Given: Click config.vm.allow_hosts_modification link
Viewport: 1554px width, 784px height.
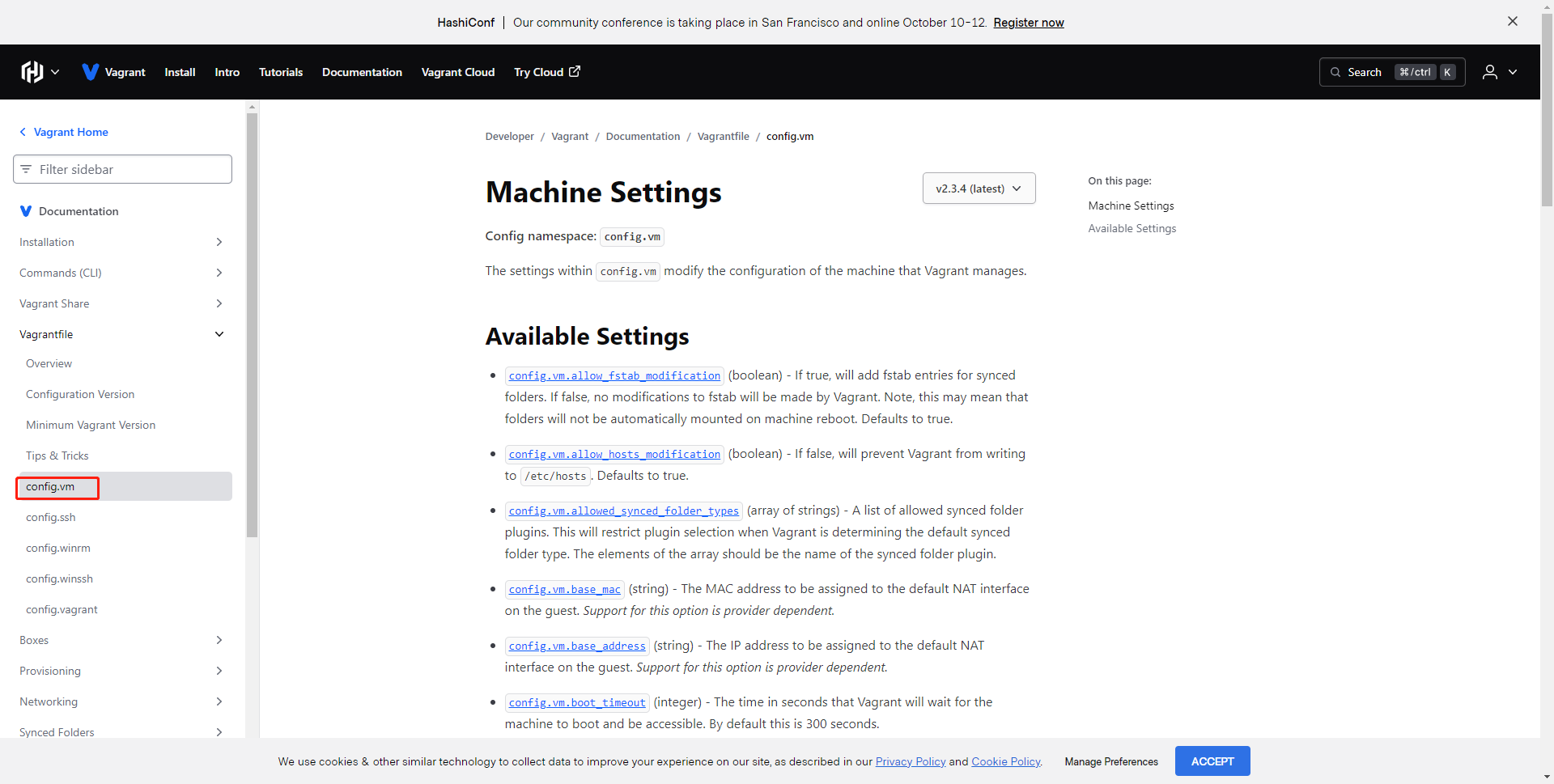Looking at the screenshot, I should (x=614, y=454).
